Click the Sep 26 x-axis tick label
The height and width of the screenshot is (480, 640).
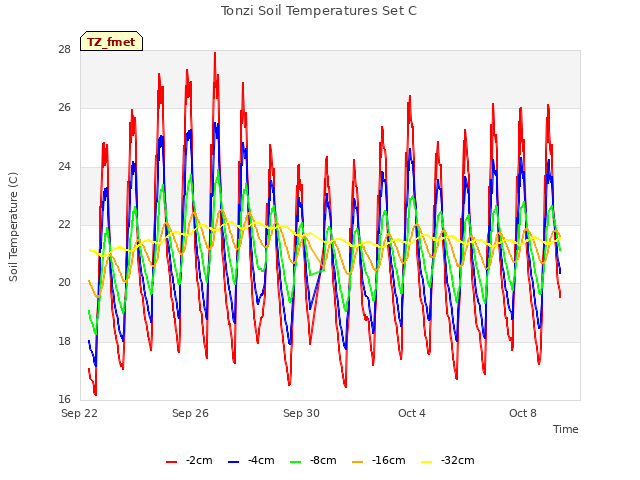(x=190, y=413)
